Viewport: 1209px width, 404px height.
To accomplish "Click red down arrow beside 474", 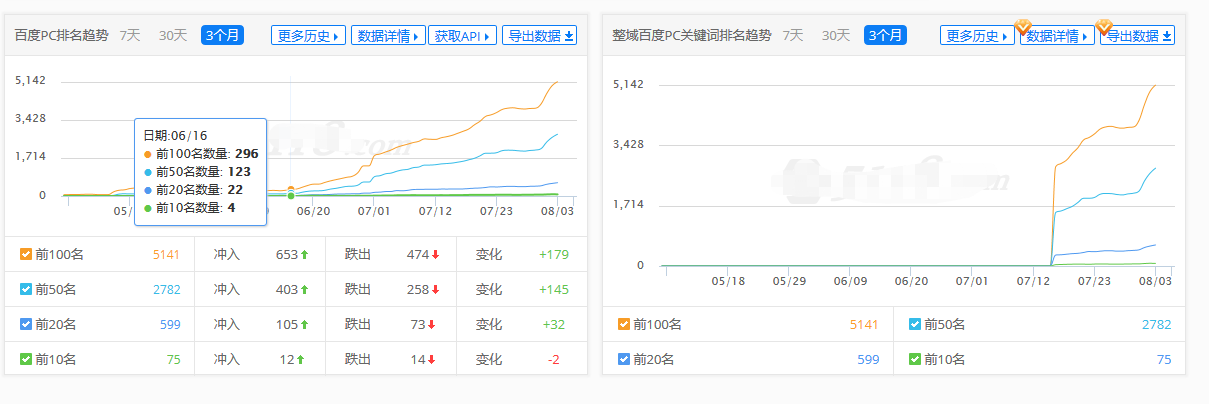I will [x=436, y=254].
